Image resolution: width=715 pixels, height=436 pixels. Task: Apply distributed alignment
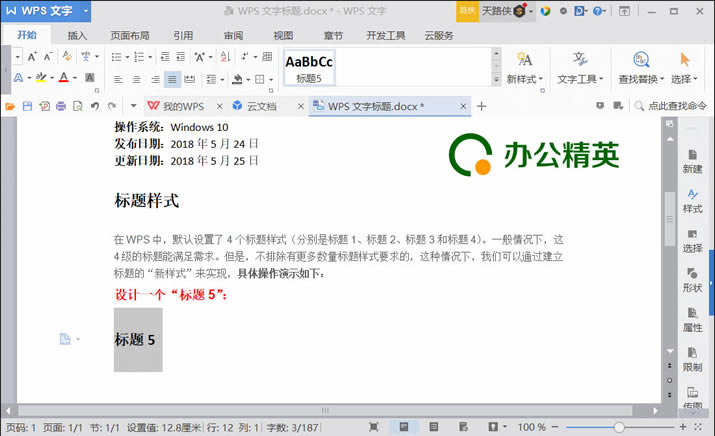pyautogui.click(x=189, y=79)
